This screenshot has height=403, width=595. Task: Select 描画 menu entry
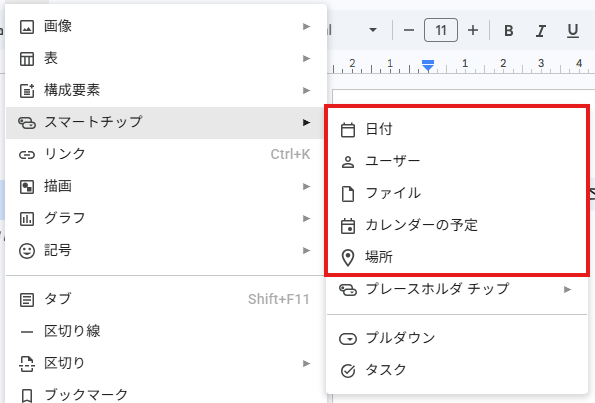point(166,186)
